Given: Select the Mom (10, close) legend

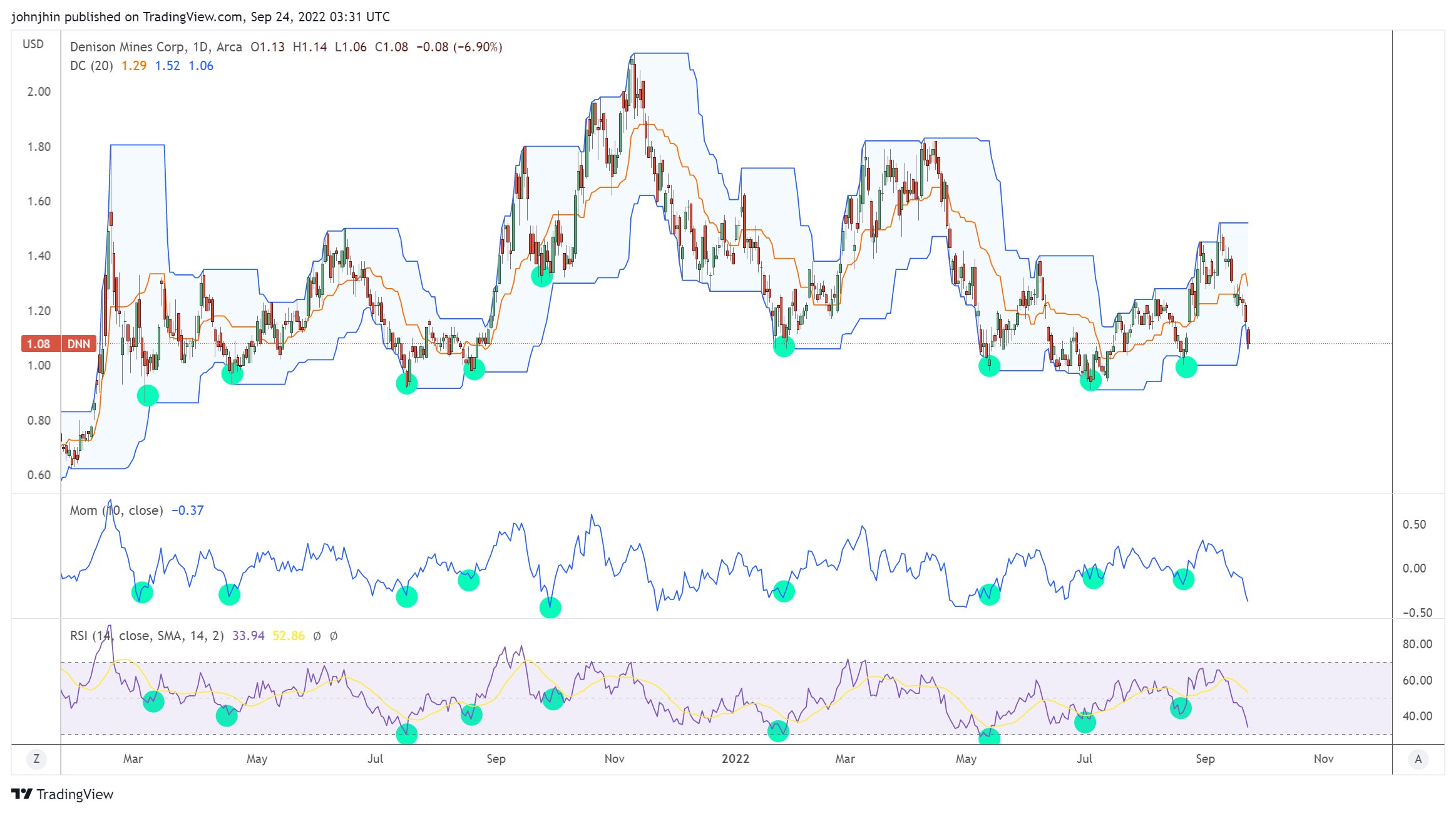Looking at the screenshot, I should pyautogui.click(x=116, y=510).
